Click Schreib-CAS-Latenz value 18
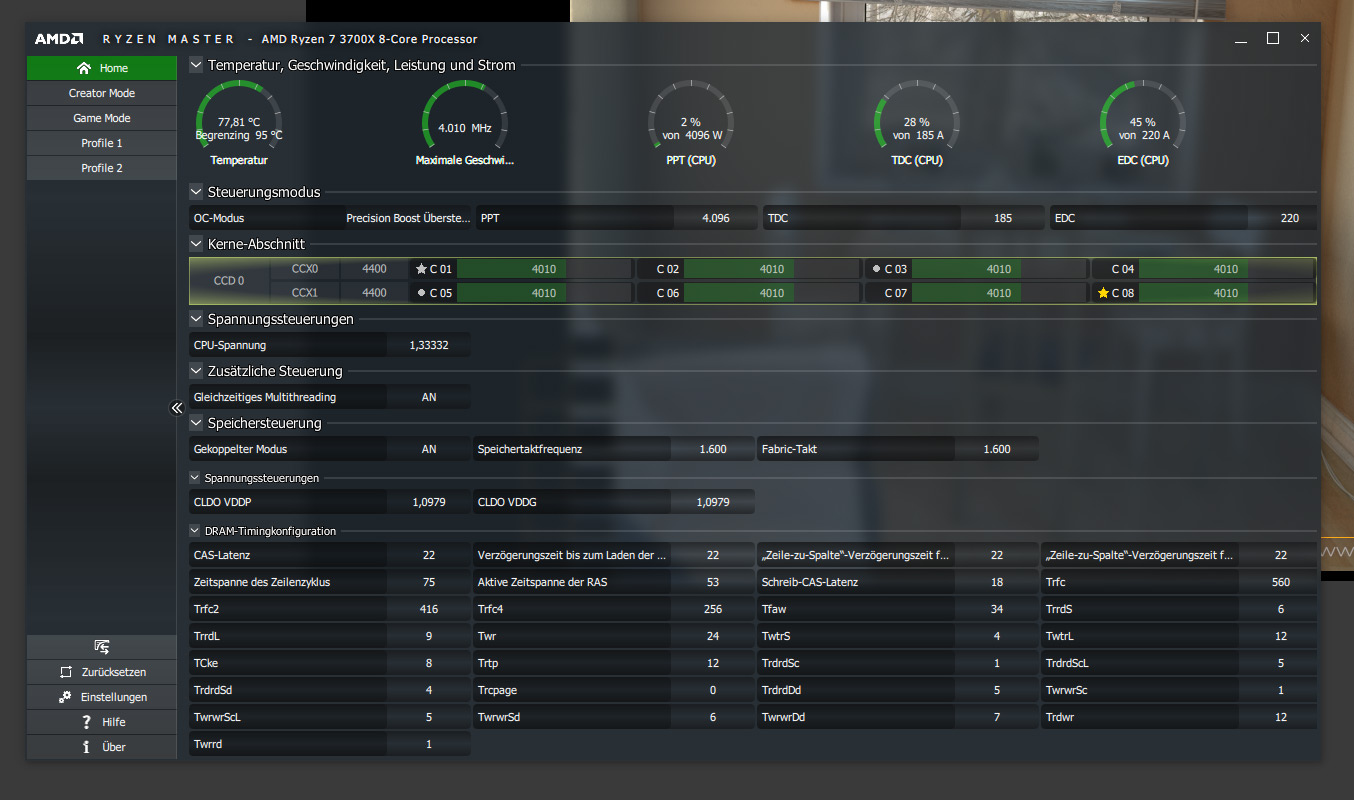 point(997,582)
